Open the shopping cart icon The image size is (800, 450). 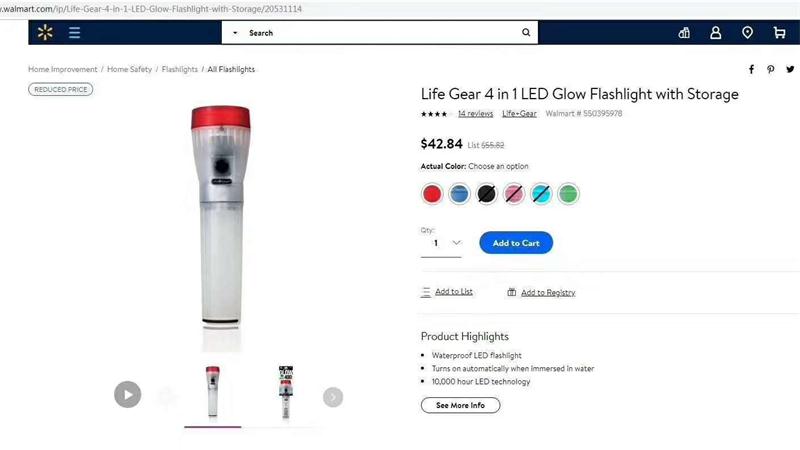pos(779,33)
